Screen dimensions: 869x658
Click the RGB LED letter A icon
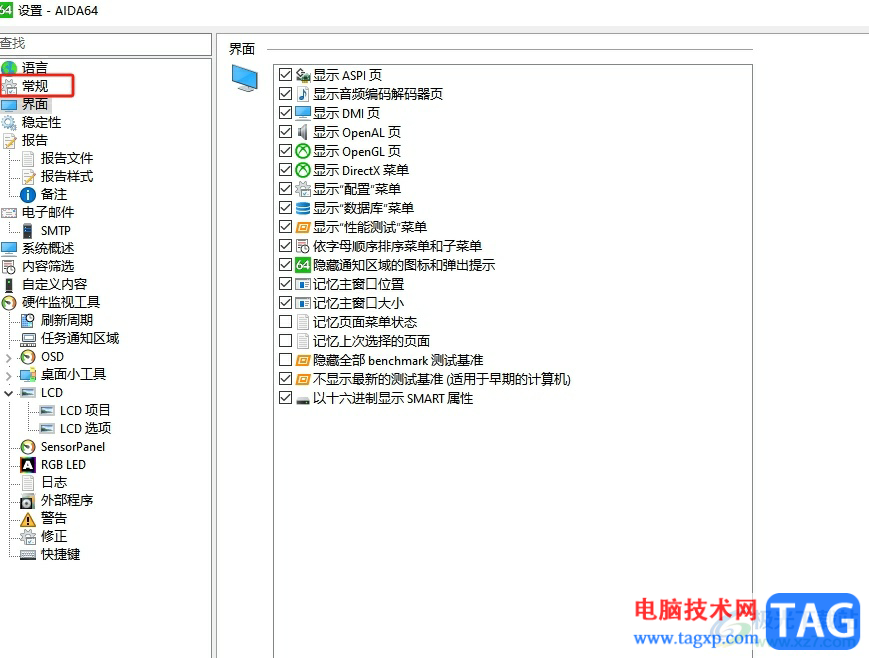tap(28, 465)
